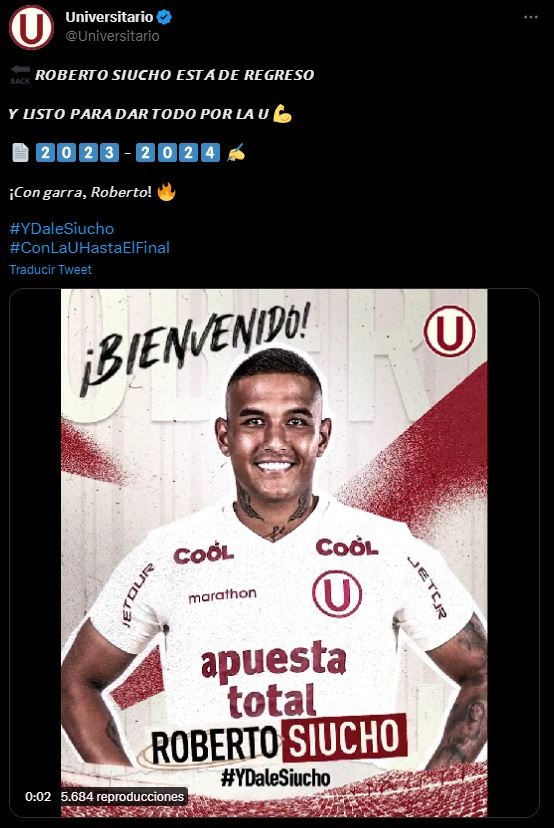Click the 0:02 video duration label
The image size is (554, 828).
point(38,796)
